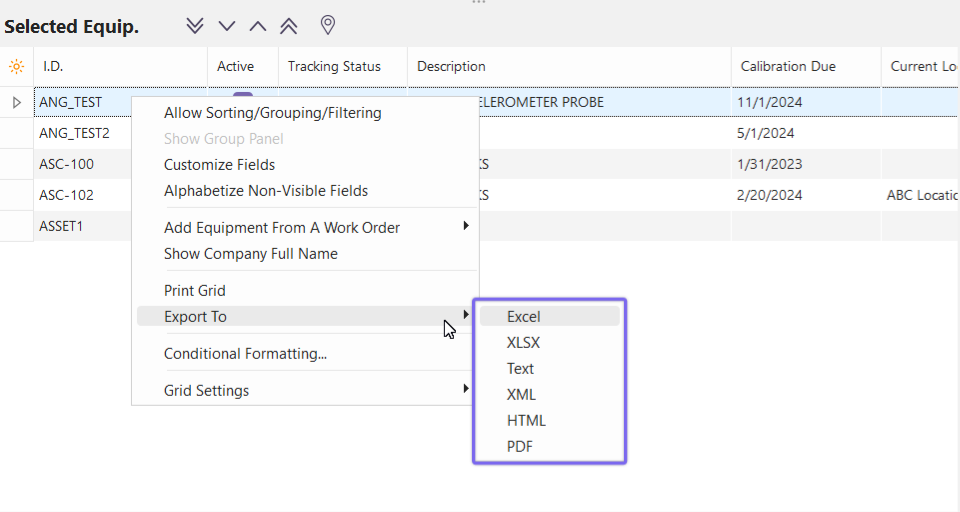Image resolution: width=960 pixels, height=512 pixels.
Task: Choose Excel export option
Action: click(524, 317)
